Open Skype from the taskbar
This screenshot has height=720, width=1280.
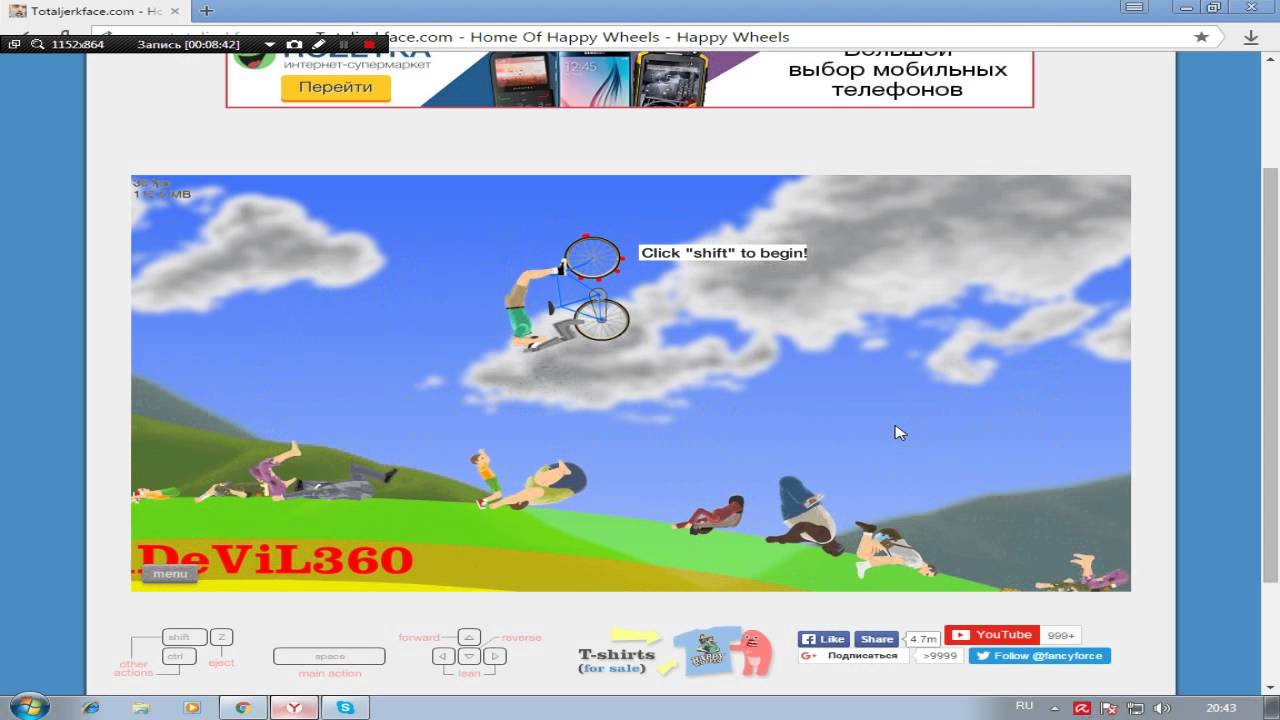click(x=346, y=708)
